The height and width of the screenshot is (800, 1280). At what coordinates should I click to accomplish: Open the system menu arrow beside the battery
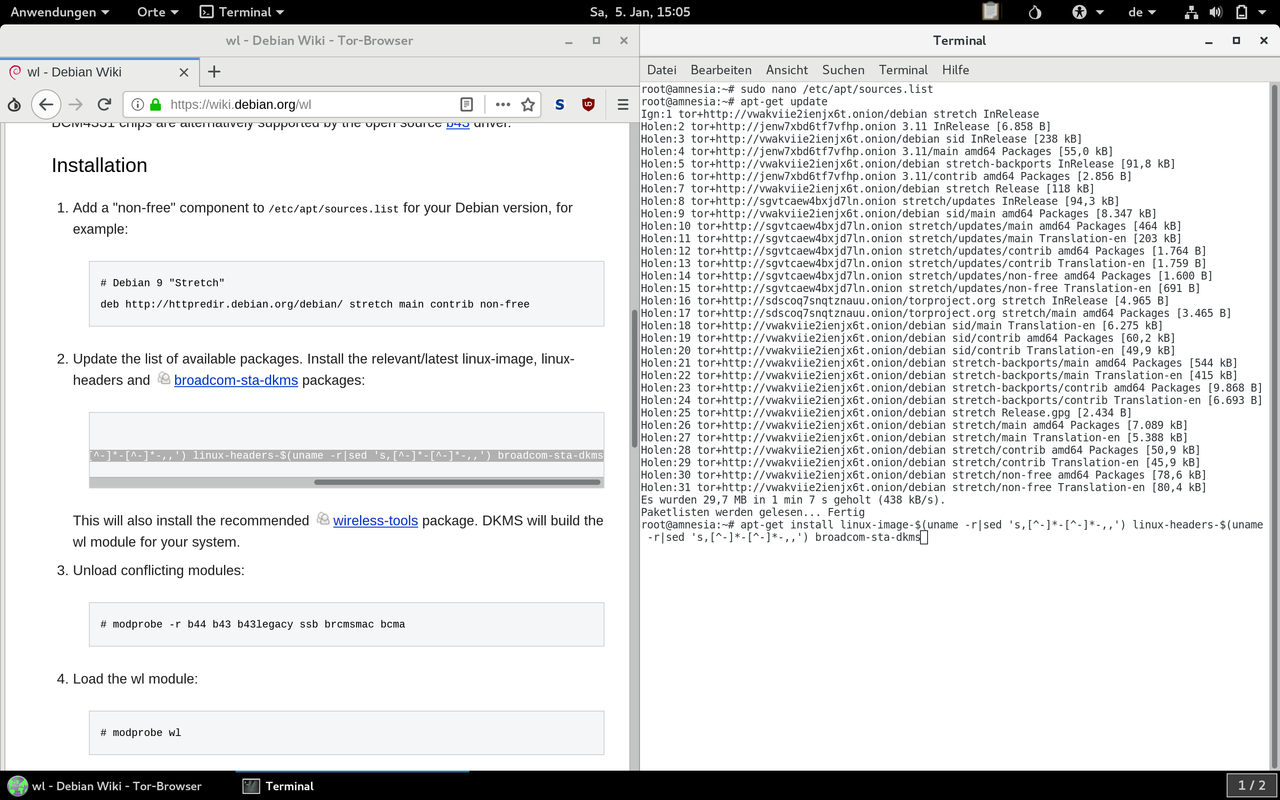[1263, 12]
